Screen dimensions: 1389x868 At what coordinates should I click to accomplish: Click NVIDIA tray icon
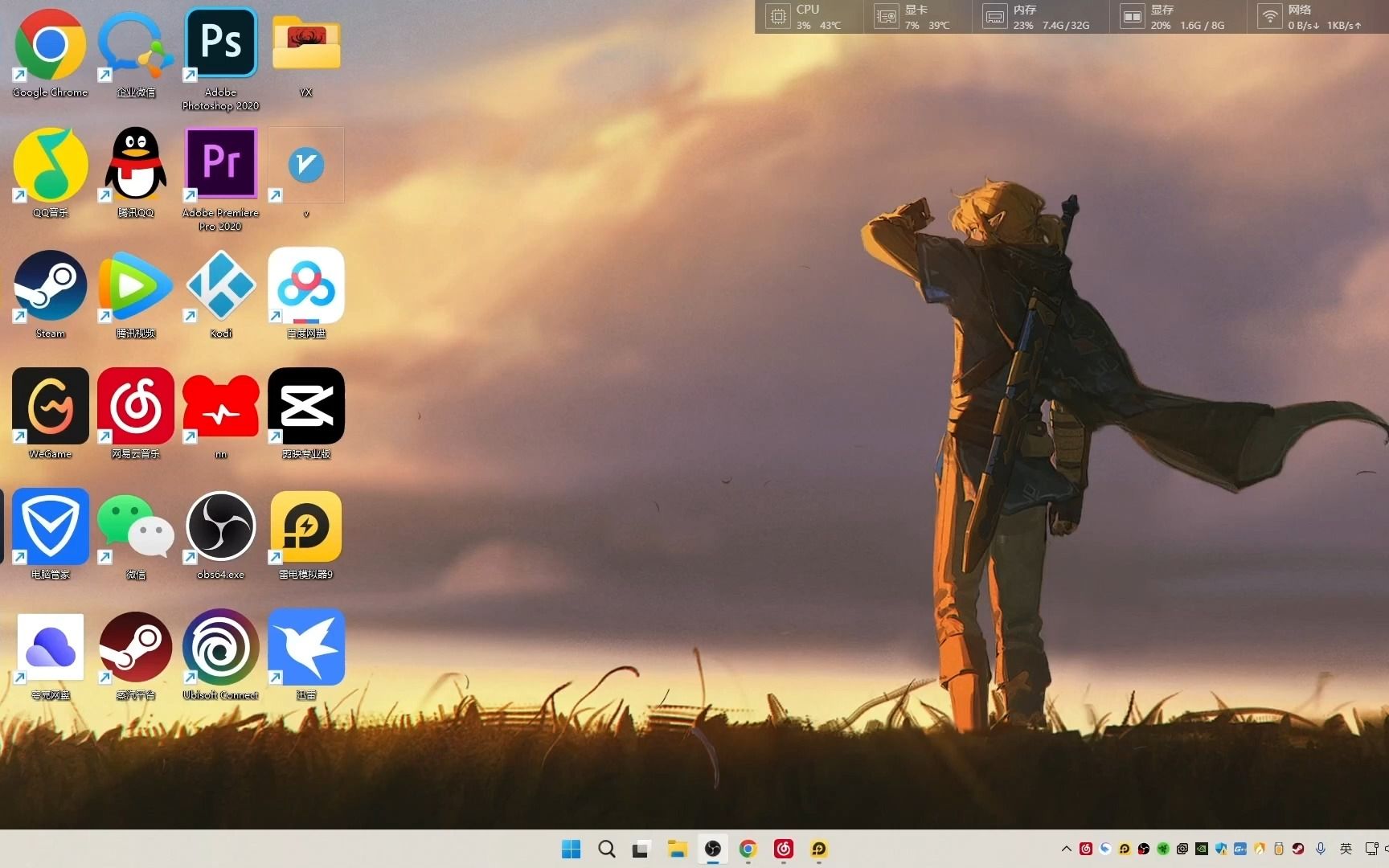click(x=1202, y=849)
